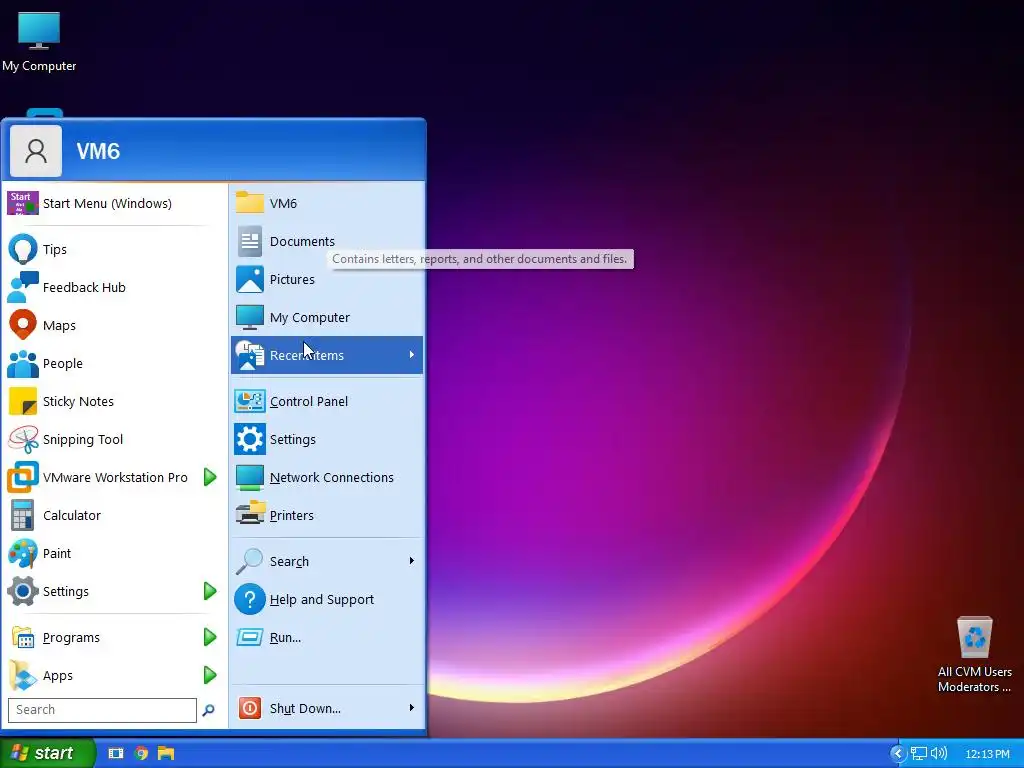Image resolution: width=1024 pixels, height=768 pixels.
Task: Open File Explorer from the taskbar
Action: coord(166,753)
